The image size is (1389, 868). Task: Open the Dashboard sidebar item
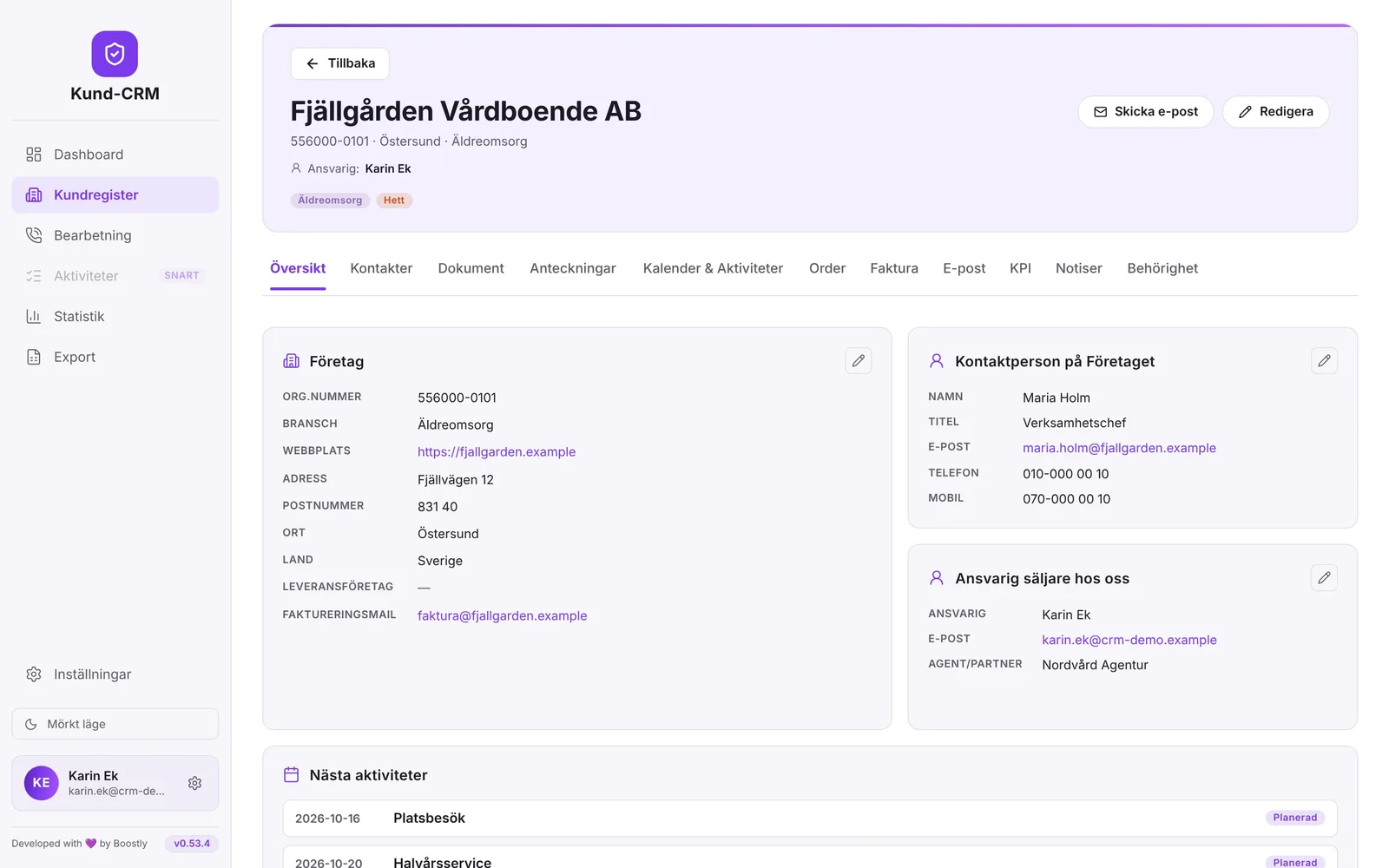(x=115, y=155)
